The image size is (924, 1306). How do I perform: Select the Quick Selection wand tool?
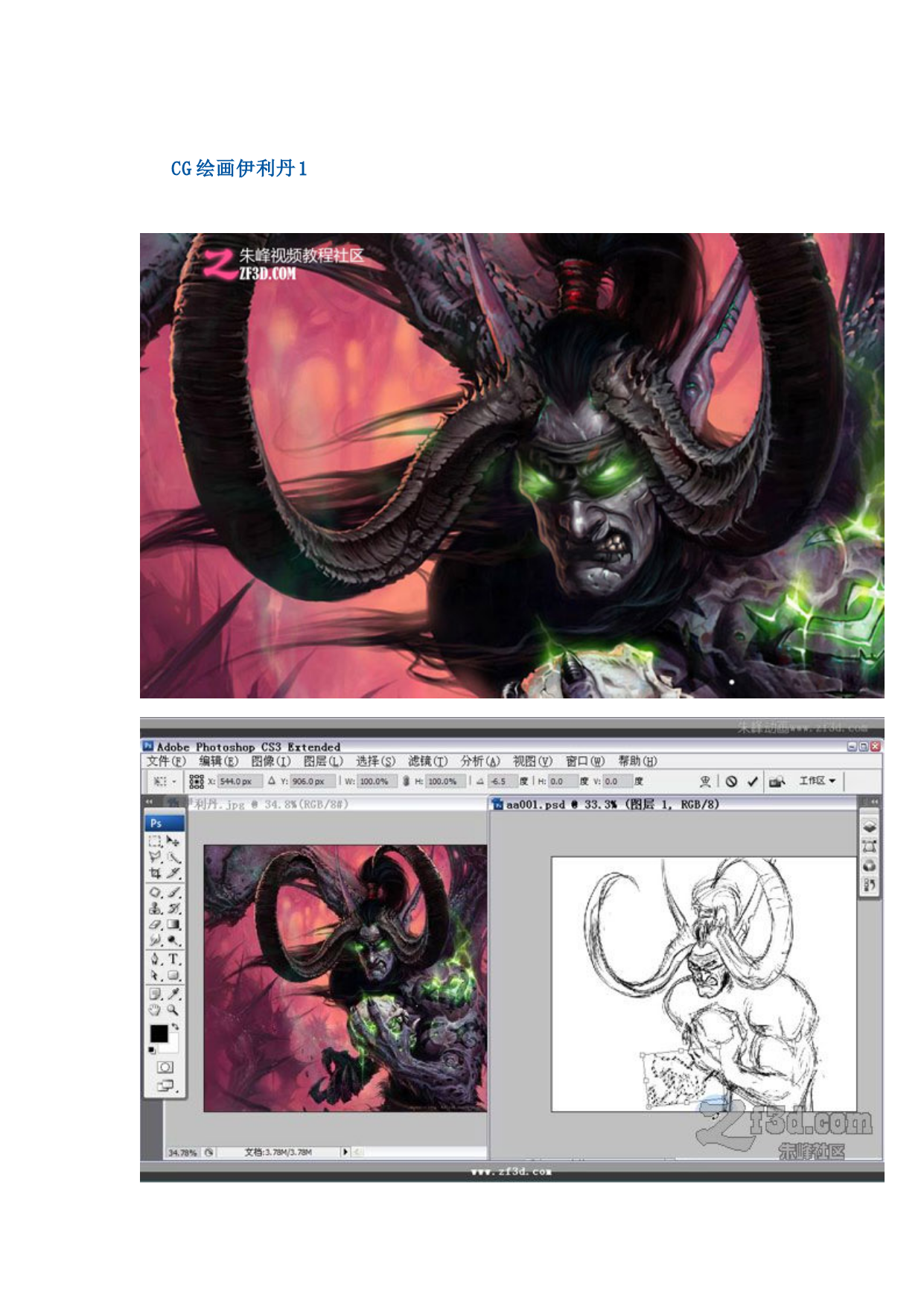click(x=173, y=857)
